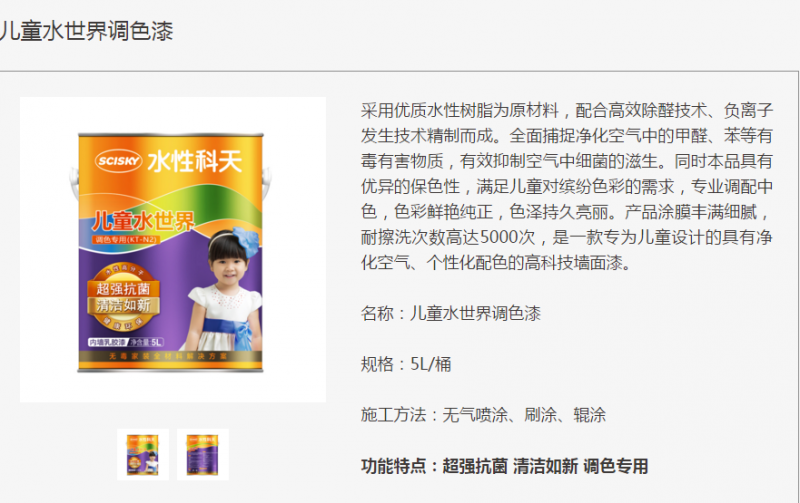
Task: Click the main paint can product image
Action: point(172,249)
